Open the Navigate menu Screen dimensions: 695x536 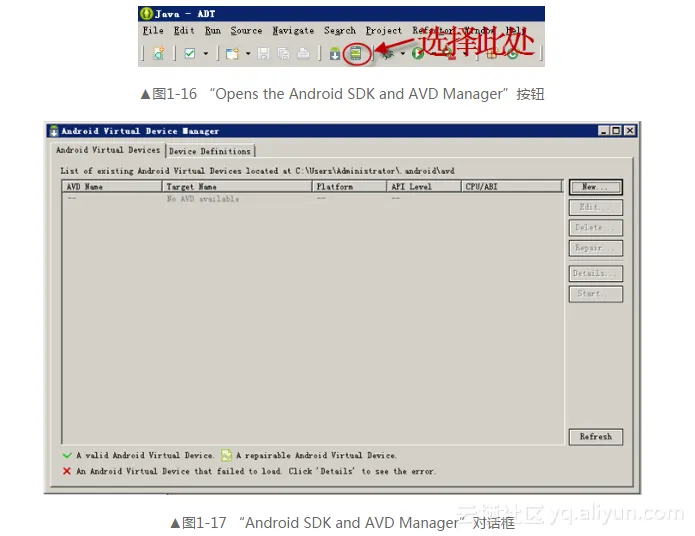pos(293,31)
